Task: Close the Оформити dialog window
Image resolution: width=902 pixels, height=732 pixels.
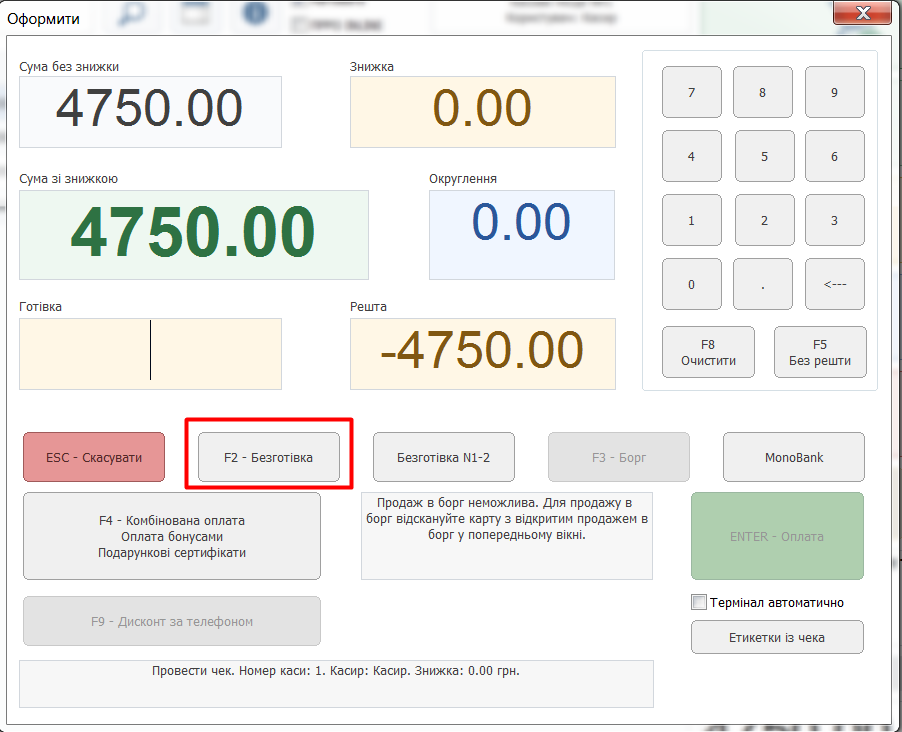Action: pyautogui.click(x=862, y=13)
